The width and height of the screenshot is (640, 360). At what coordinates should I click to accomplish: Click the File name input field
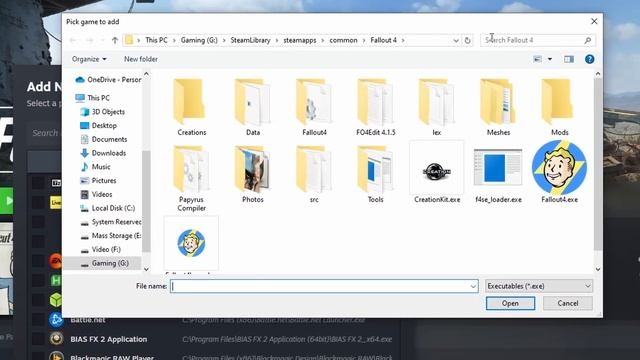[324, 286]
